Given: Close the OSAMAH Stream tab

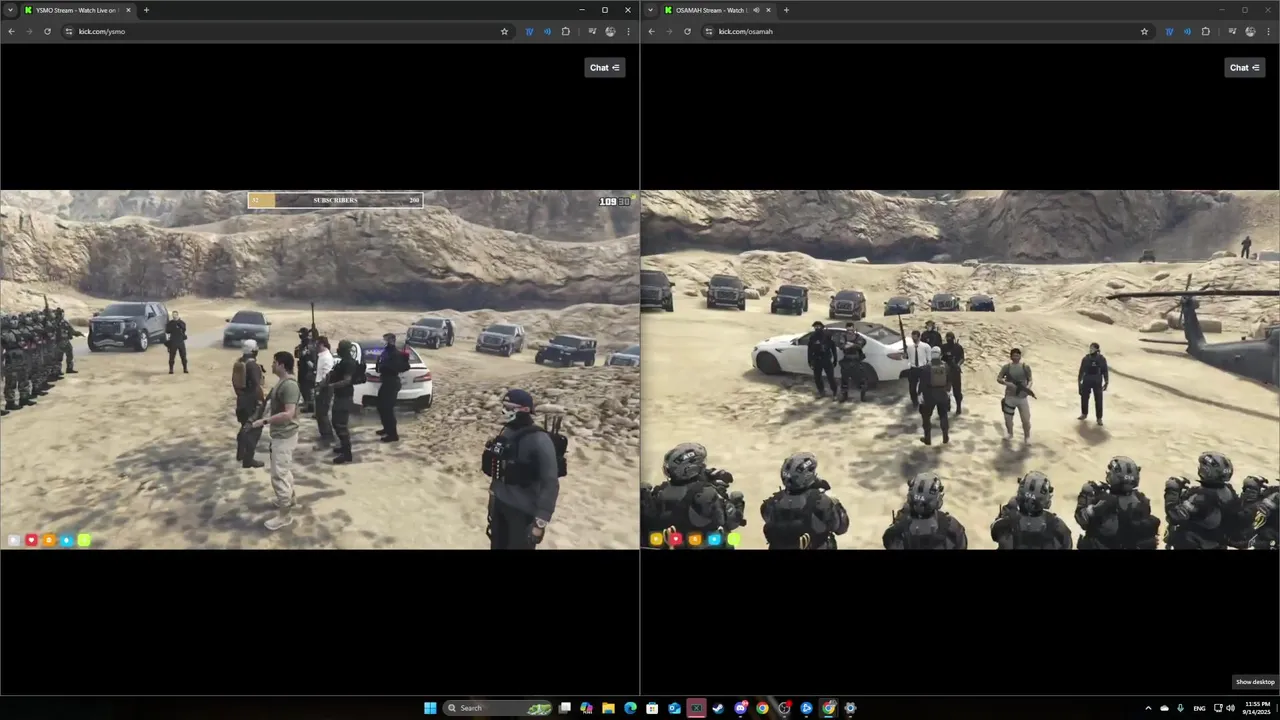Looking at the screenshot, I should click(x=768, y=10).
